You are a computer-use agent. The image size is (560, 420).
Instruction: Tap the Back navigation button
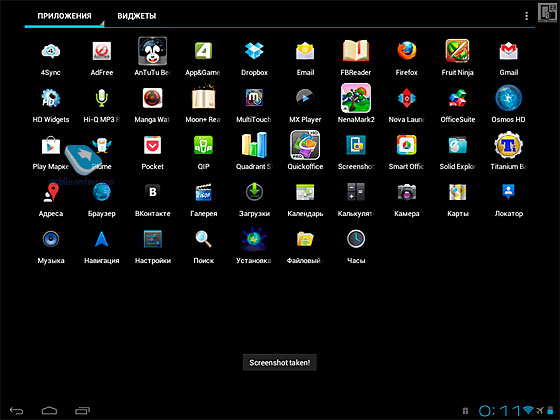[16, 411]
